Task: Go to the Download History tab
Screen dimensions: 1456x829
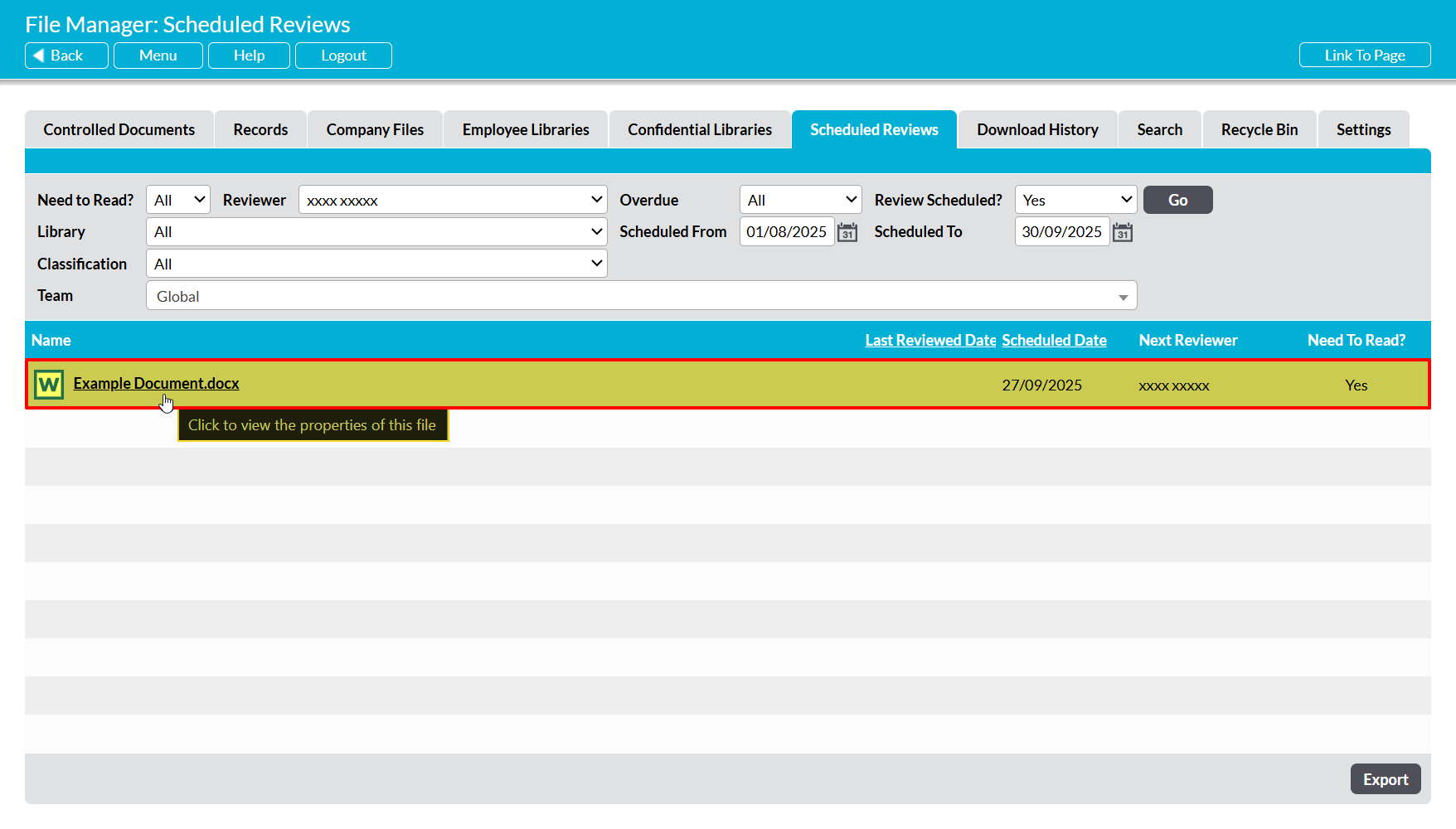Action: 1037,130
